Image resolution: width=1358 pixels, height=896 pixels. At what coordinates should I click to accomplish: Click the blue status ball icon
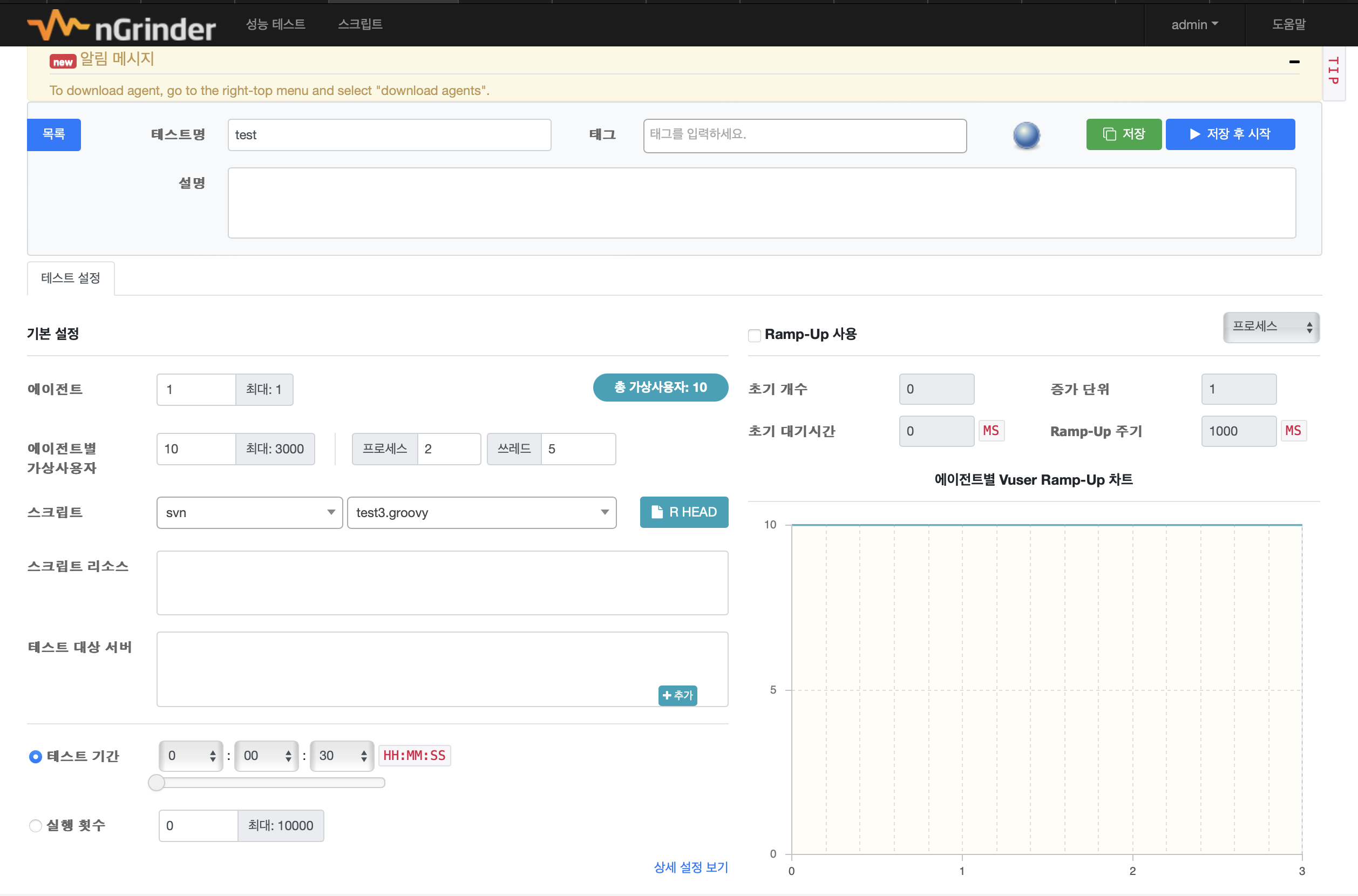(1026, 135)
